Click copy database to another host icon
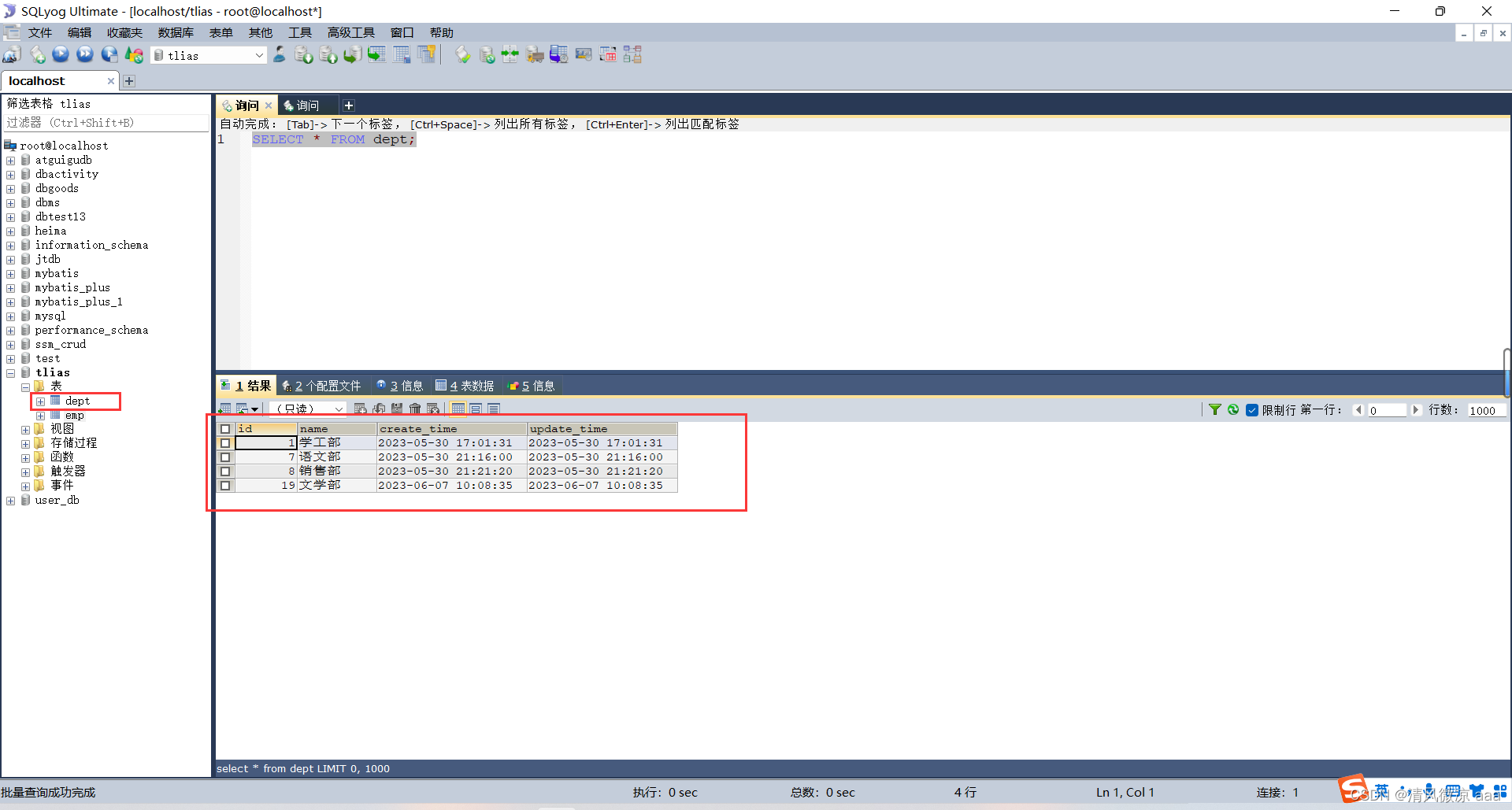The image size is (1512, 810). coord(352,54)
